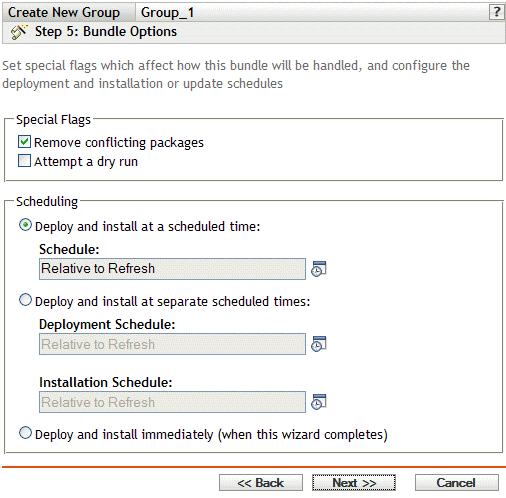Click the Step 5: Bundle Options heading

[106, 32]
